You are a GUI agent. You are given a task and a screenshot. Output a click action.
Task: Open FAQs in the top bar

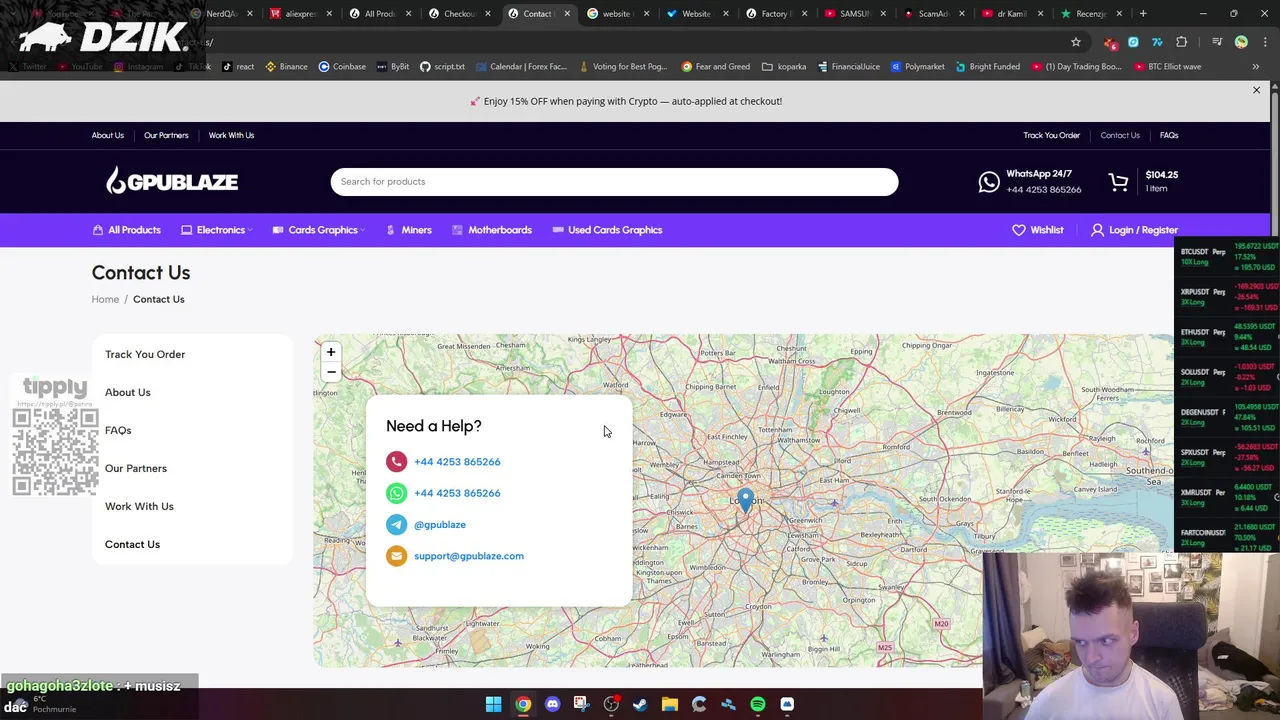pos(1169,135)
